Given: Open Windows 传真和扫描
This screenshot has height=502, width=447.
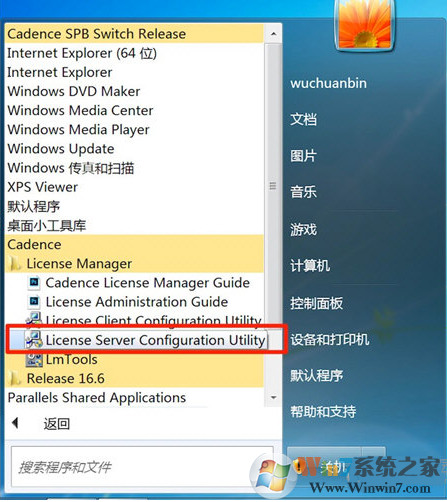Looking at the screenshot, I should [71, 168].
